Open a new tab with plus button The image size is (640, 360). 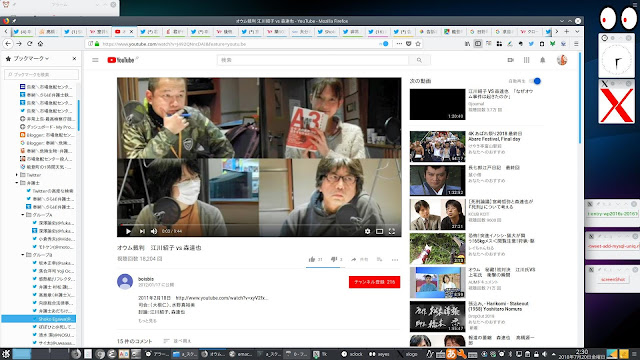[x=567, y=31]
